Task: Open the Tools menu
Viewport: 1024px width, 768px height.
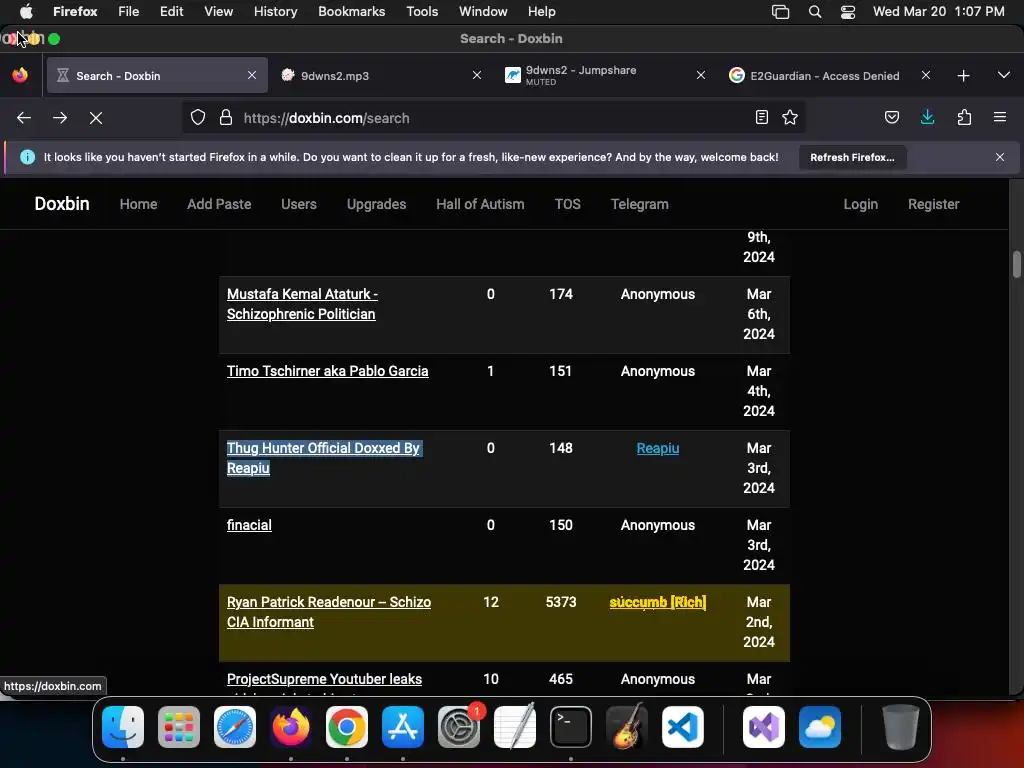Action: pyautogui.click(x=422, y=12)
